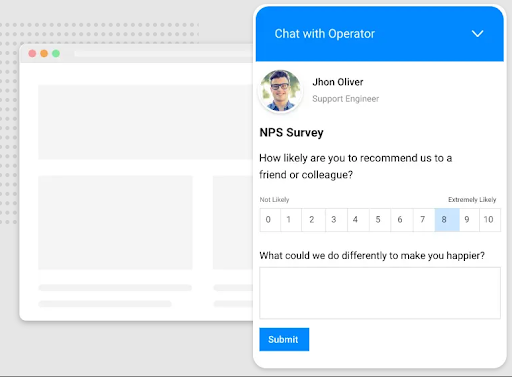Select score 7 in NPS survey
This screenshot has height=377, width=512.
click(x=424, y=220)
